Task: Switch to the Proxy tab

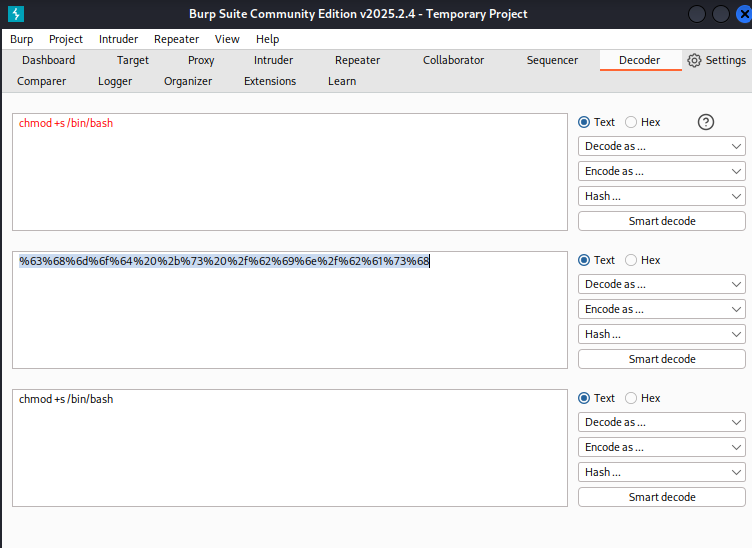Action: 201,60
